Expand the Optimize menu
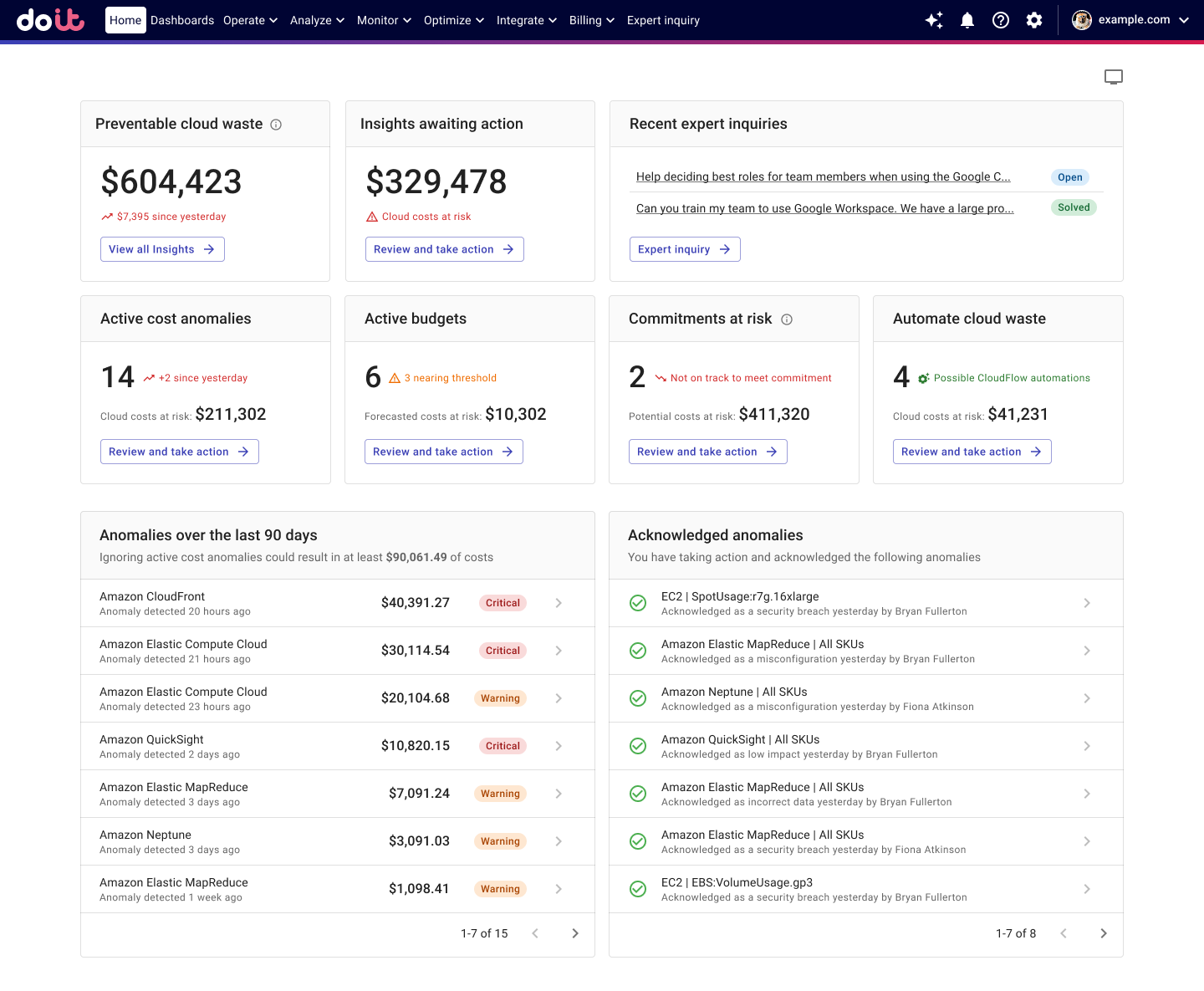Viewport: 1204px width, 991px height. 454,20
